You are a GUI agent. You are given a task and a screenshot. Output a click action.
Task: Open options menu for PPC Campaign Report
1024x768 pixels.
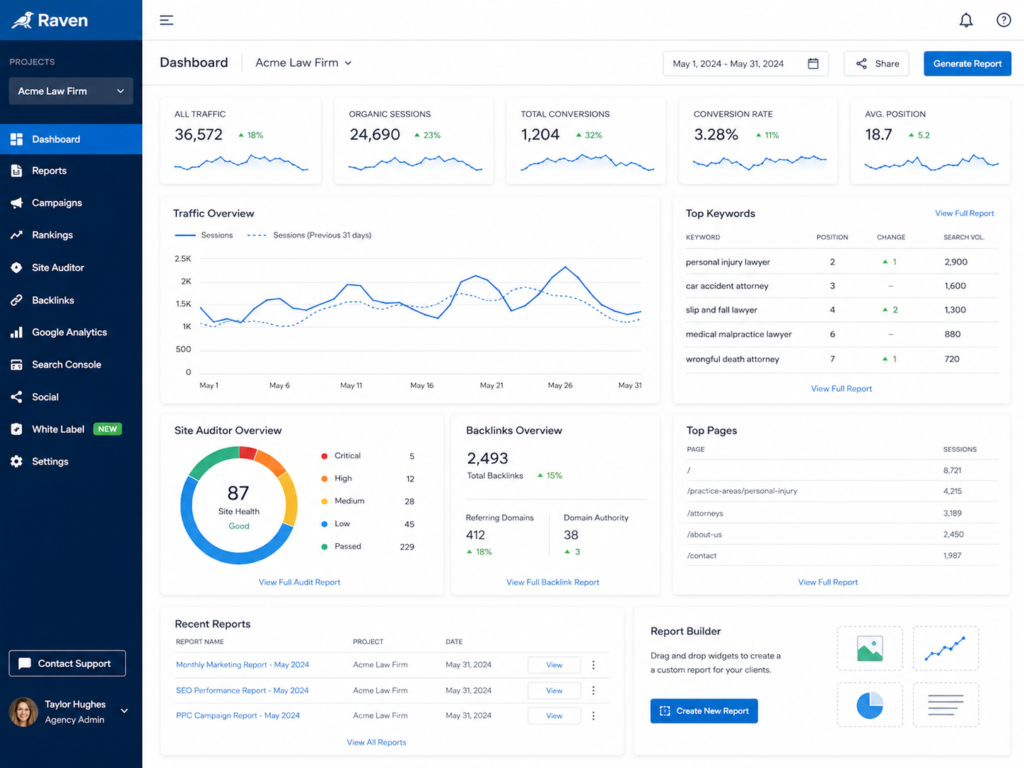(593, 716)
